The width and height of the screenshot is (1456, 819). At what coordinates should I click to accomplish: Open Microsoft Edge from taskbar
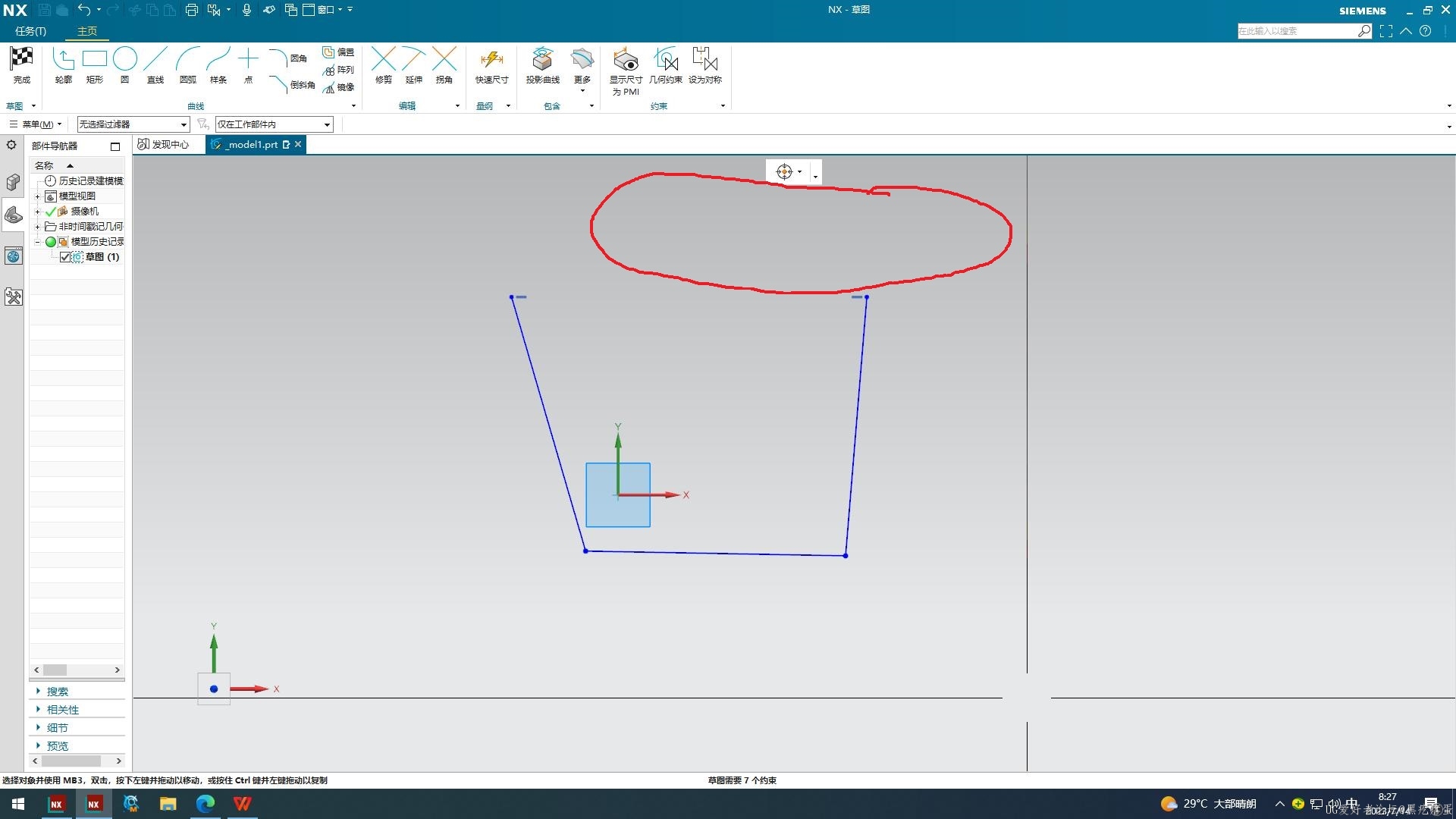click(x=205, y=804)
